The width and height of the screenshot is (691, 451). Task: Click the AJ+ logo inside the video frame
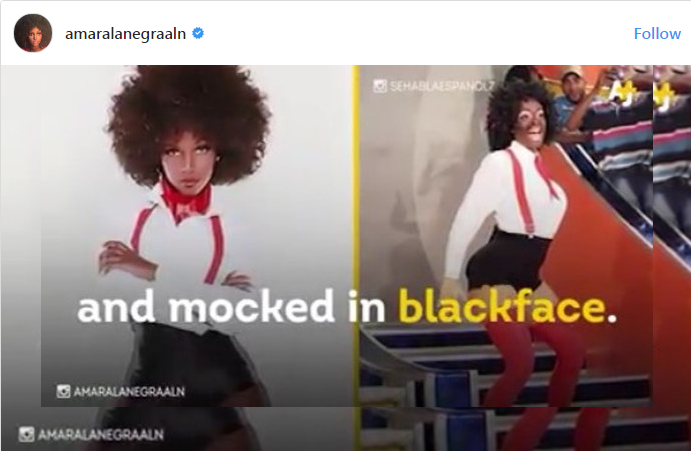[x=624, y=94]
